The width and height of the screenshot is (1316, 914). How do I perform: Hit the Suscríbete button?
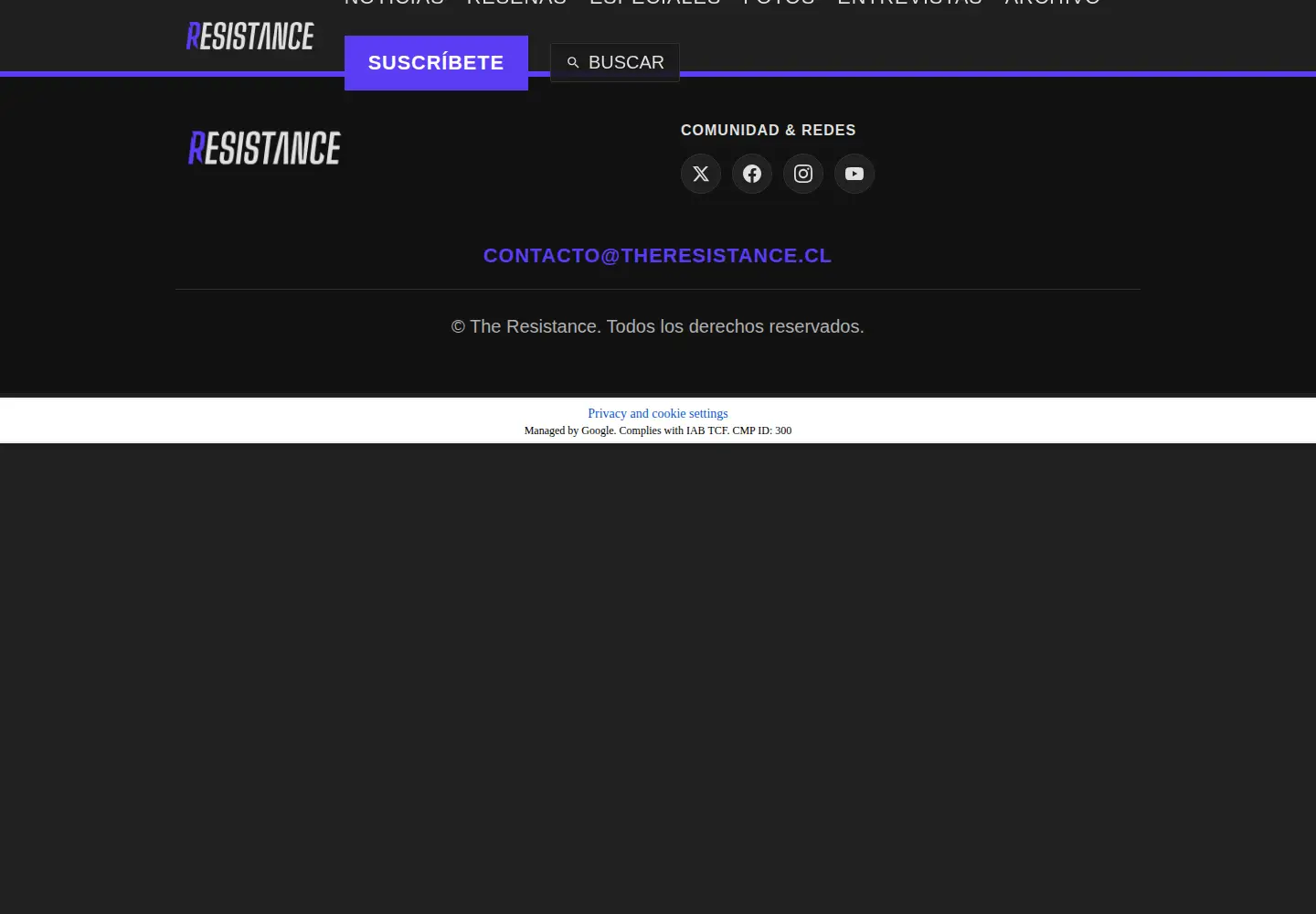pyautogui.click(x=436, y=63)
